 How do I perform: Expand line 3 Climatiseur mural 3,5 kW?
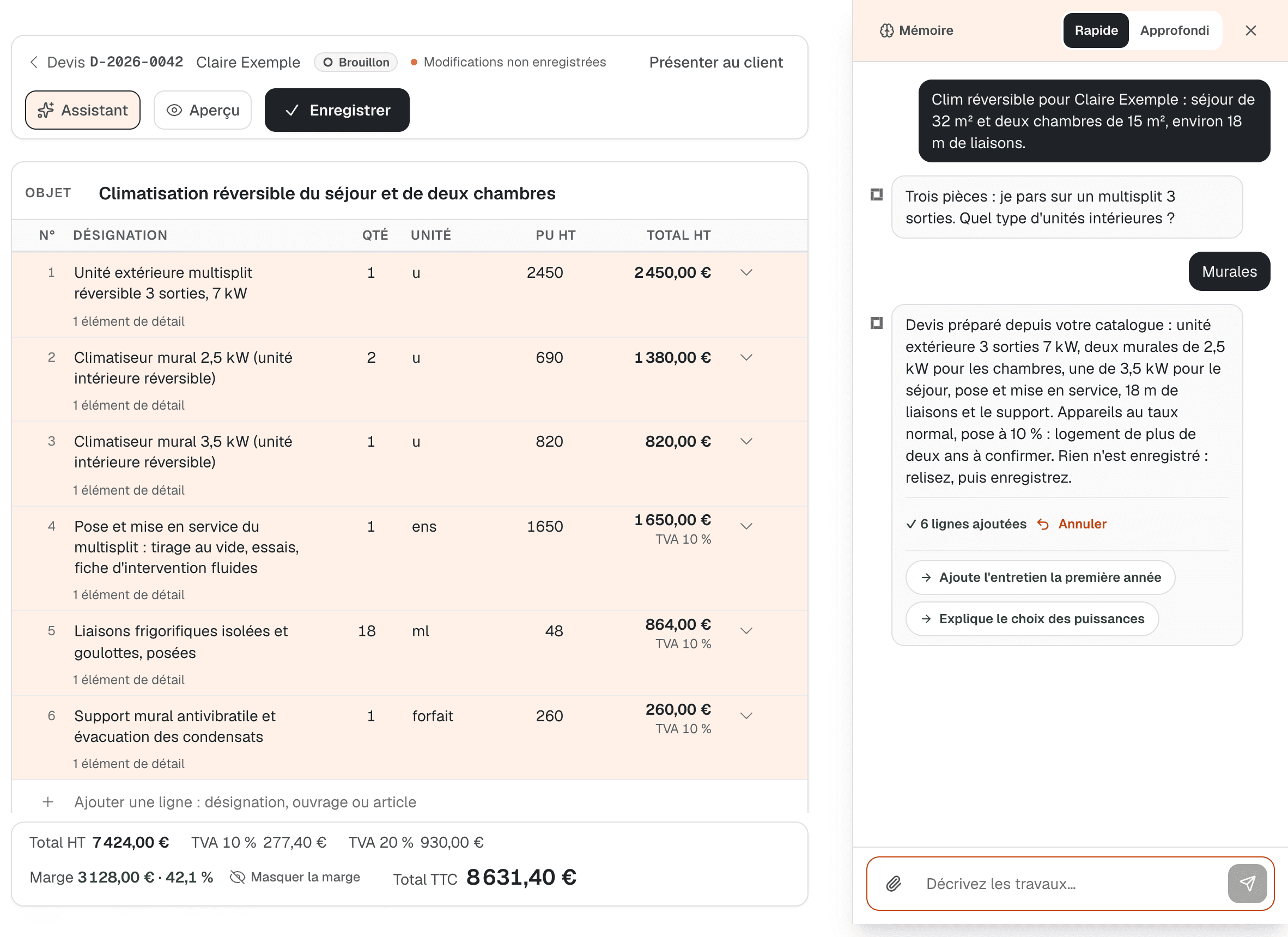(746, 442)
